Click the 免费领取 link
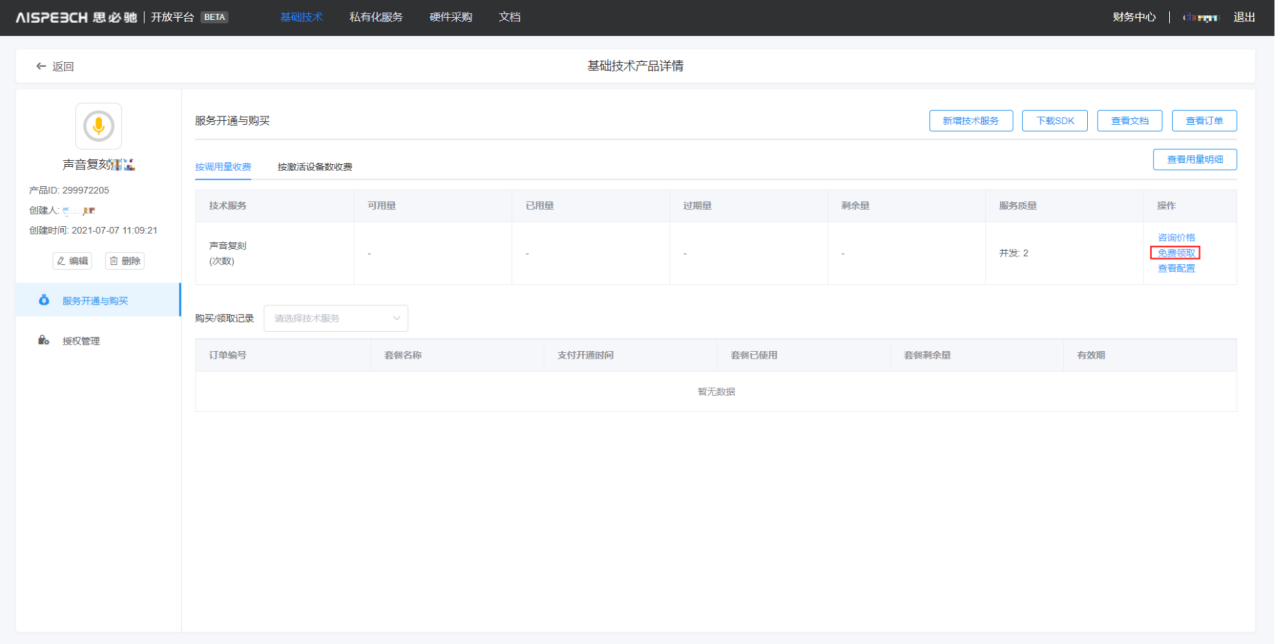The width and height of the screenshot is (1280, 644). coord(1176,253)
